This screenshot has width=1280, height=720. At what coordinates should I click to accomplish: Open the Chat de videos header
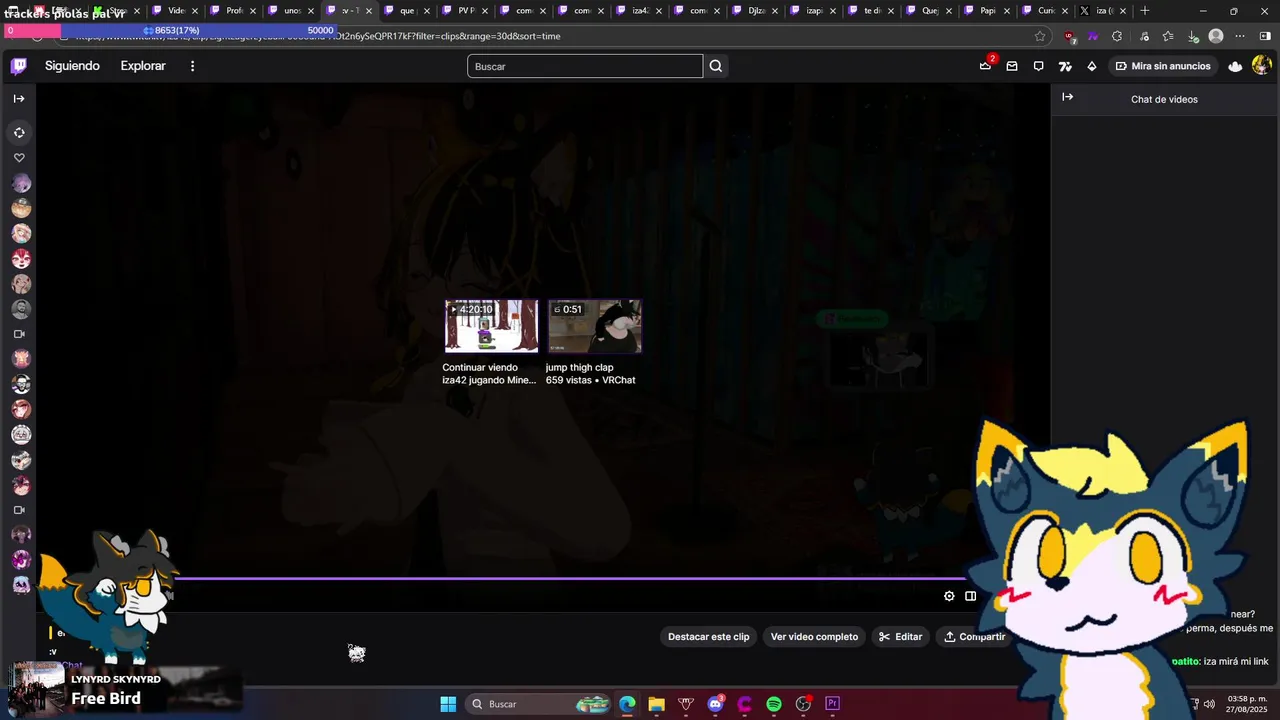(1164, 99)
